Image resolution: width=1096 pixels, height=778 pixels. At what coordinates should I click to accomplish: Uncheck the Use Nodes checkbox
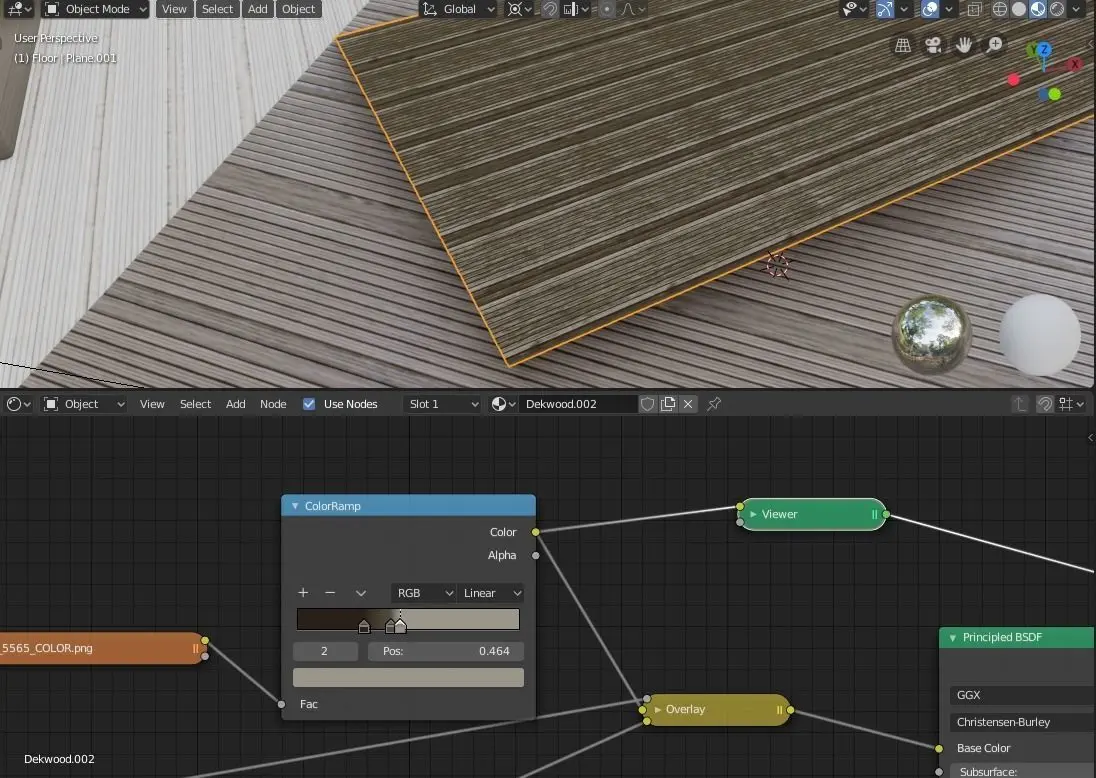(309, 404)
